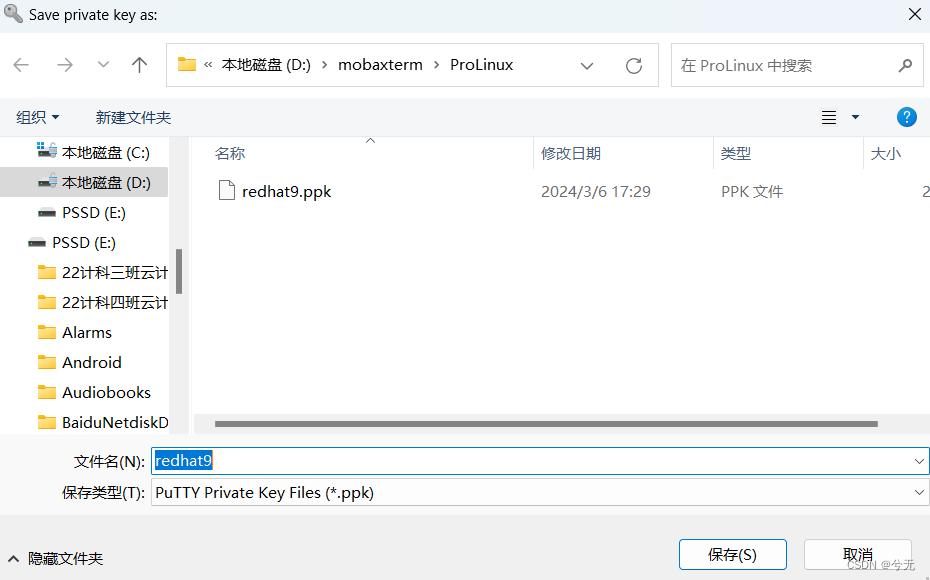Collapse folders with 隐藏文件夹

(x=56, y=558)
